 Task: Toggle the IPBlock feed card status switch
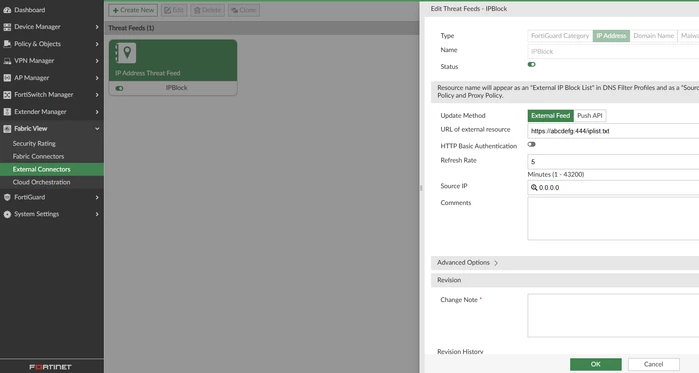coord(119,88)
